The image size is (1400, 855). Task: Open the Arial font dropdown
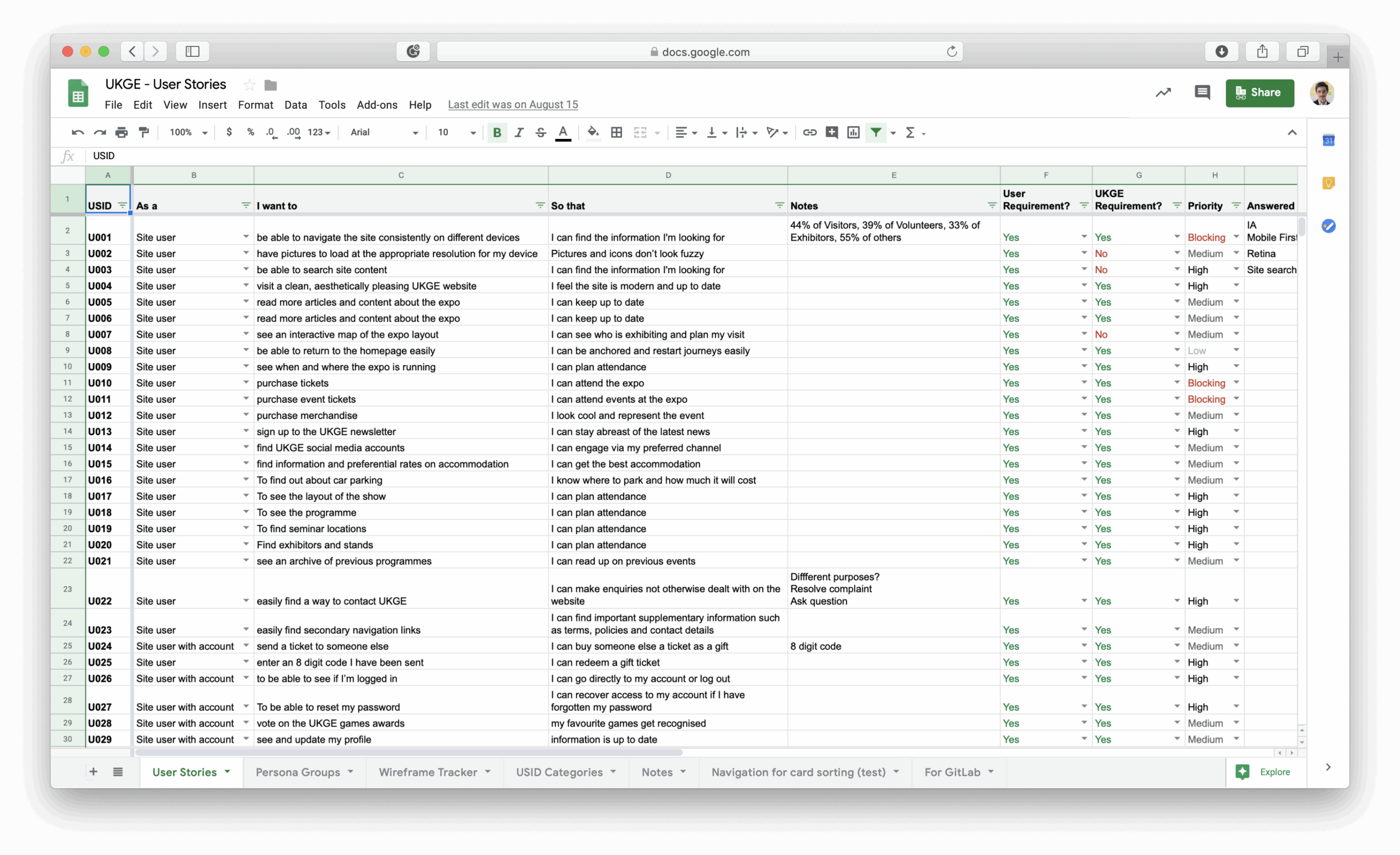coord(384,132)
